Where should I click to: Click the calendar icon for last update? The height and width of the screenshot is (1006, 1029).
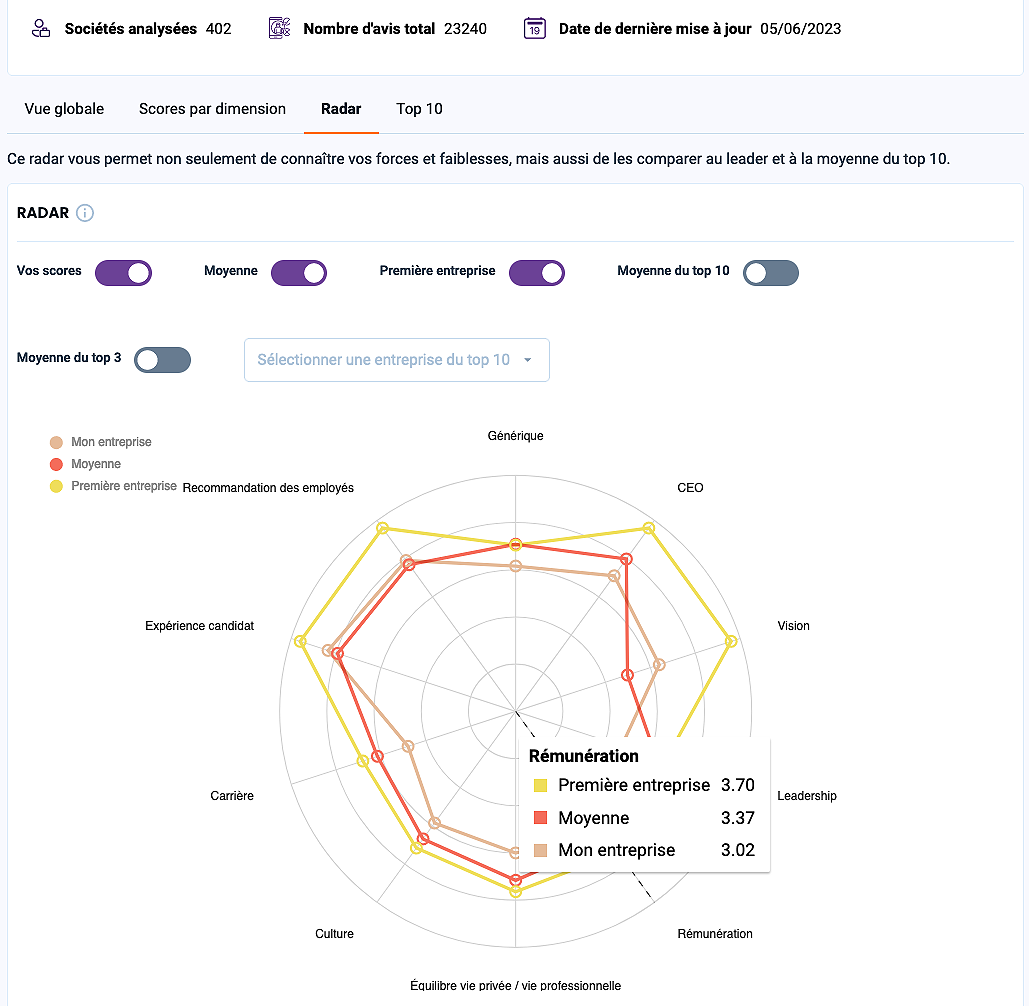point(534,29)
